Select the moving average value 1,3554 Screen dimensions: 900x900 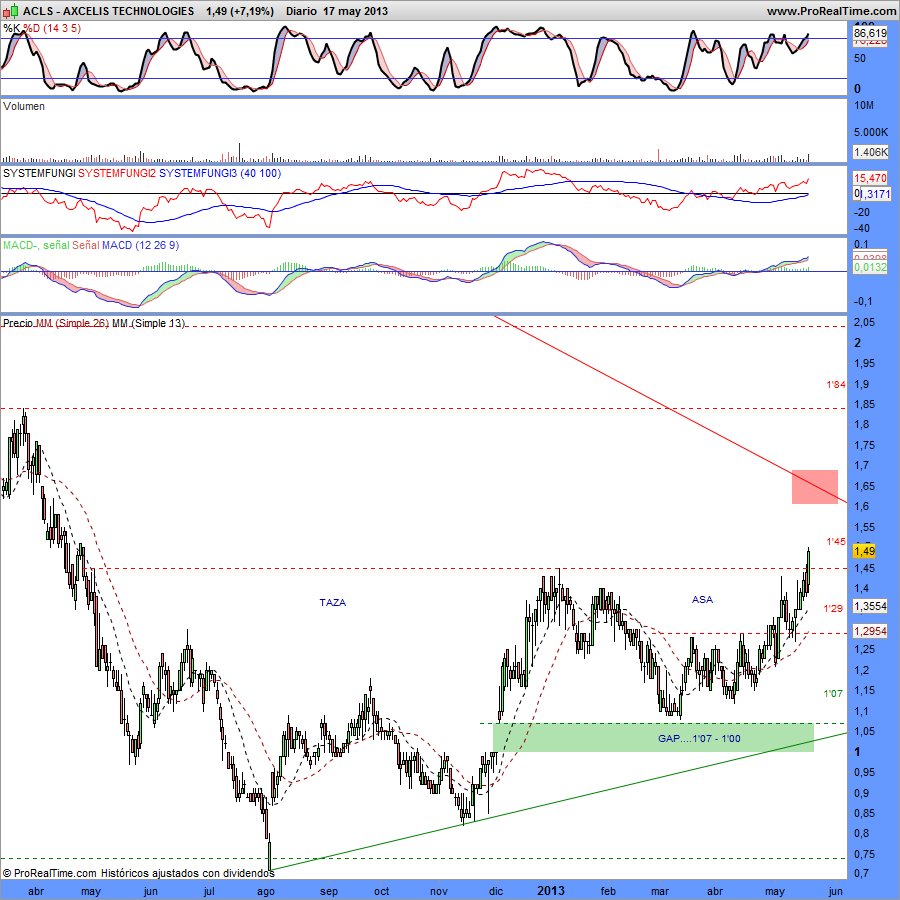click(x=870, y=606)
